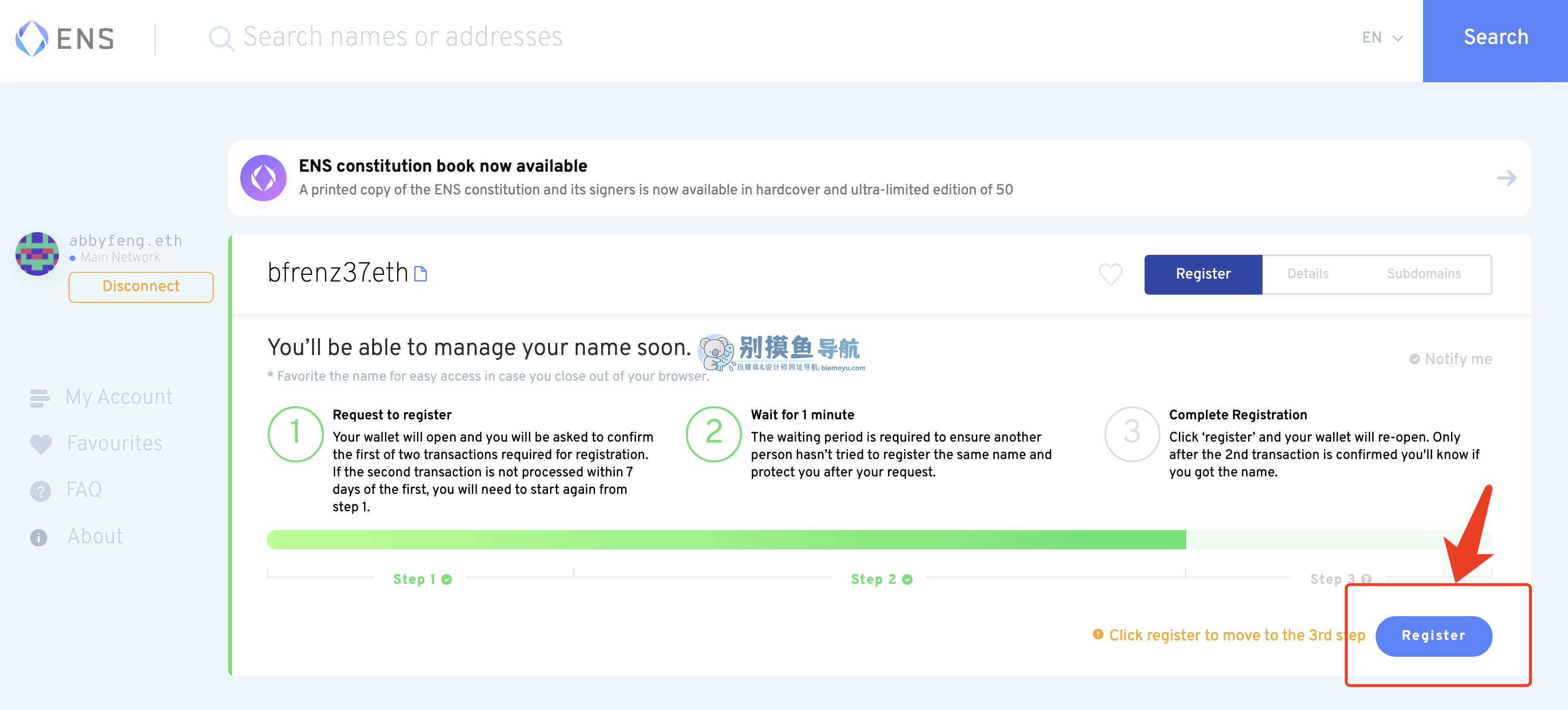Viewport: 1568px width, 710px height.
Task: Click the blue Search button
Action: click(x=1495, y=40)
